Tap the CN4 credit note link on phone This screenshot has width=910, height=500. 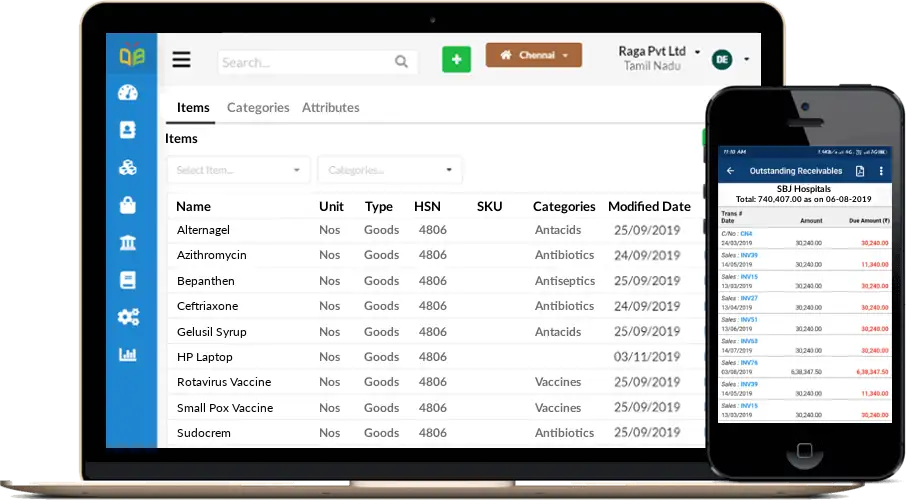(746, 234)
